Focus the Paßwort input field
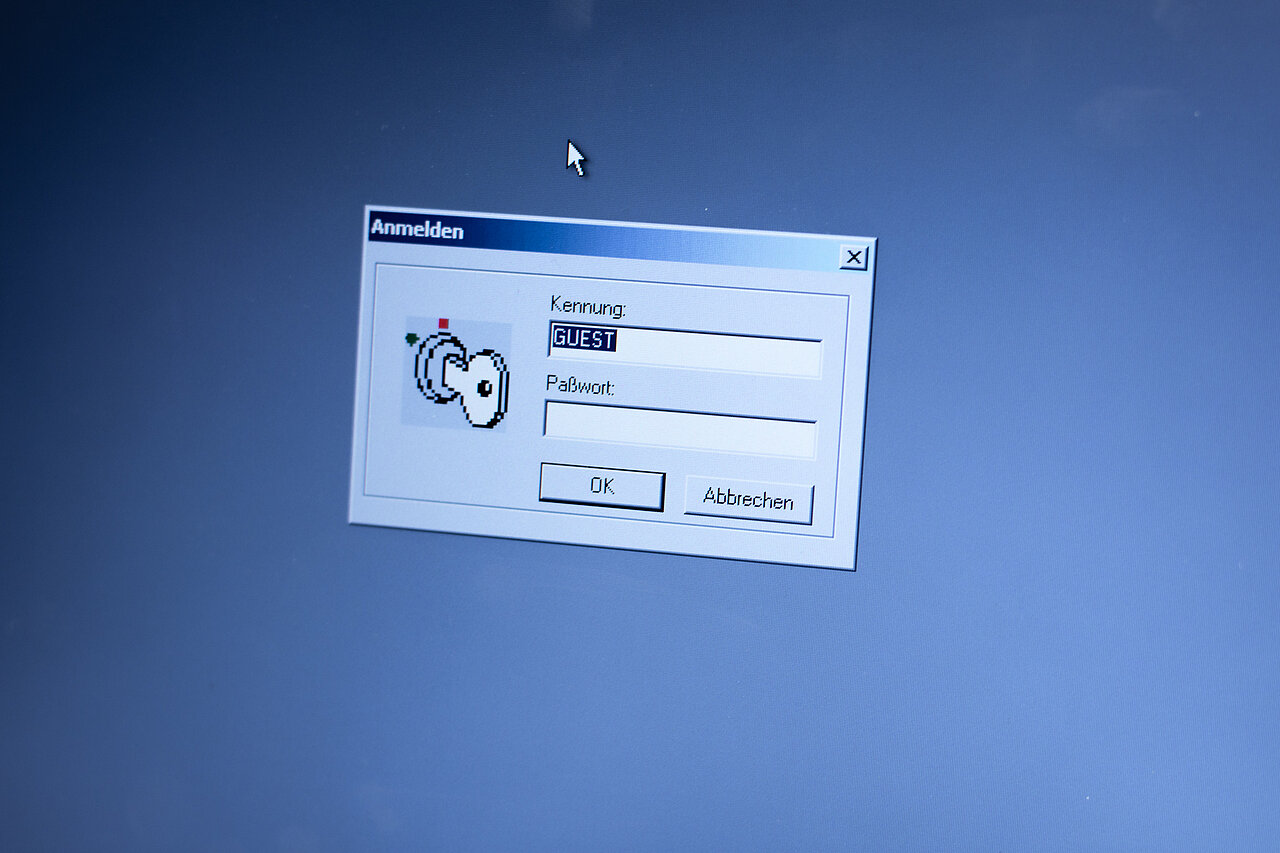The image size is (1280, 853). [679, 428]
